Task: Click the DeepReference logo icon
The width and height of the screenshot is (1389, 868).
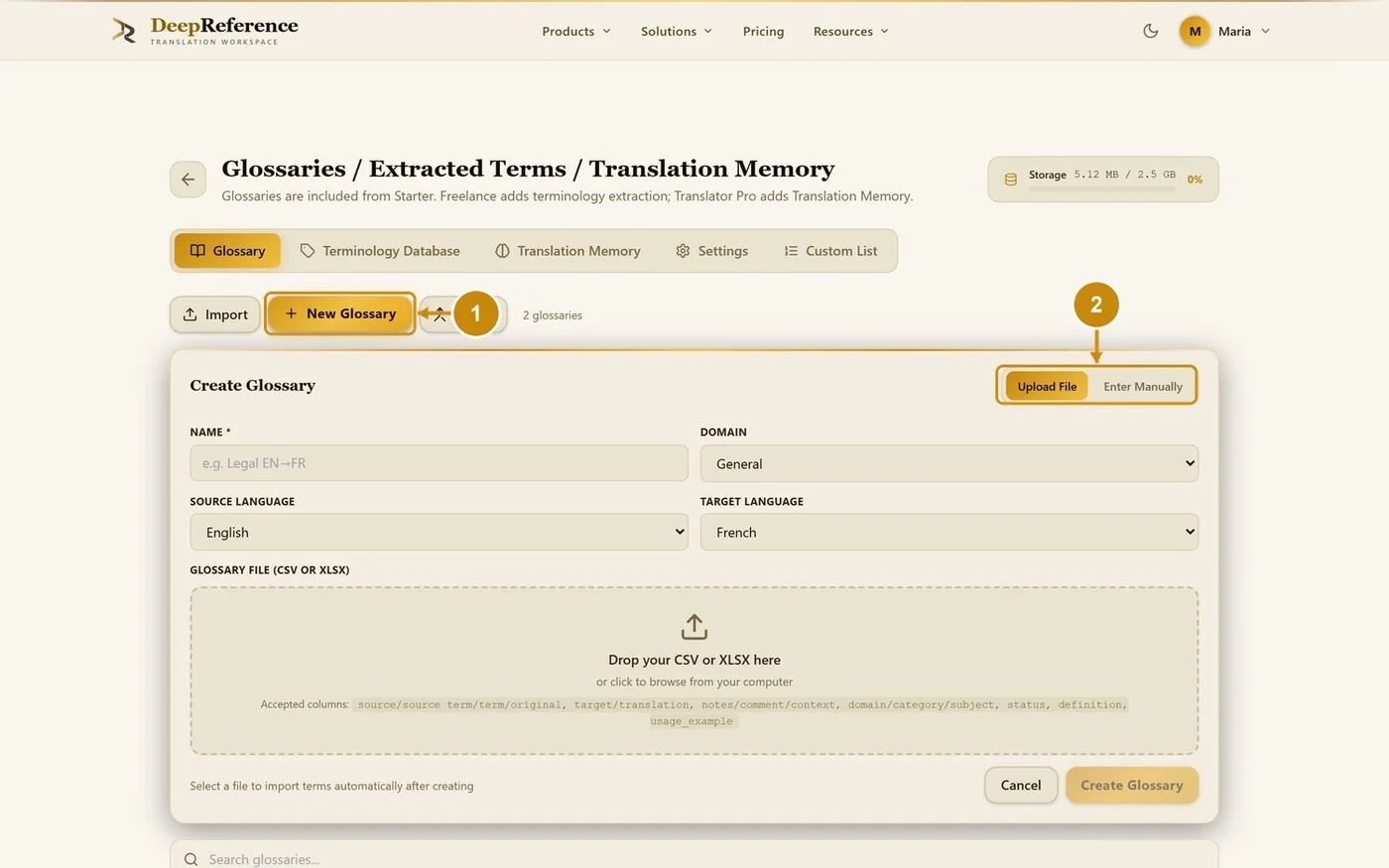Action: [124, 31]
